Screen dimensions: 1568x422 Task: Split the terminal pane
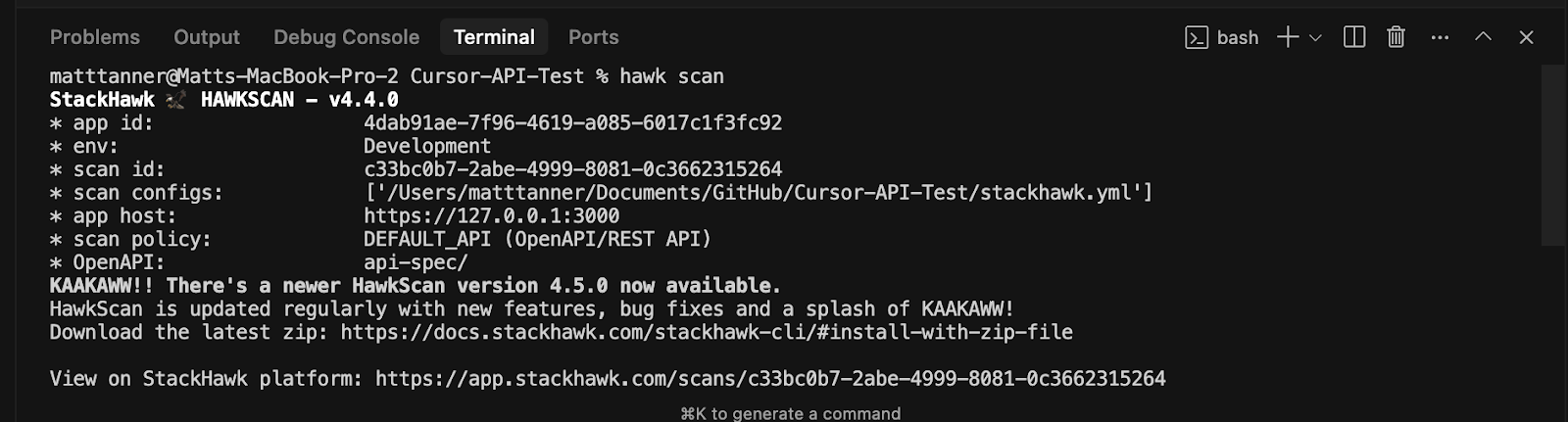pos(1354,37)
